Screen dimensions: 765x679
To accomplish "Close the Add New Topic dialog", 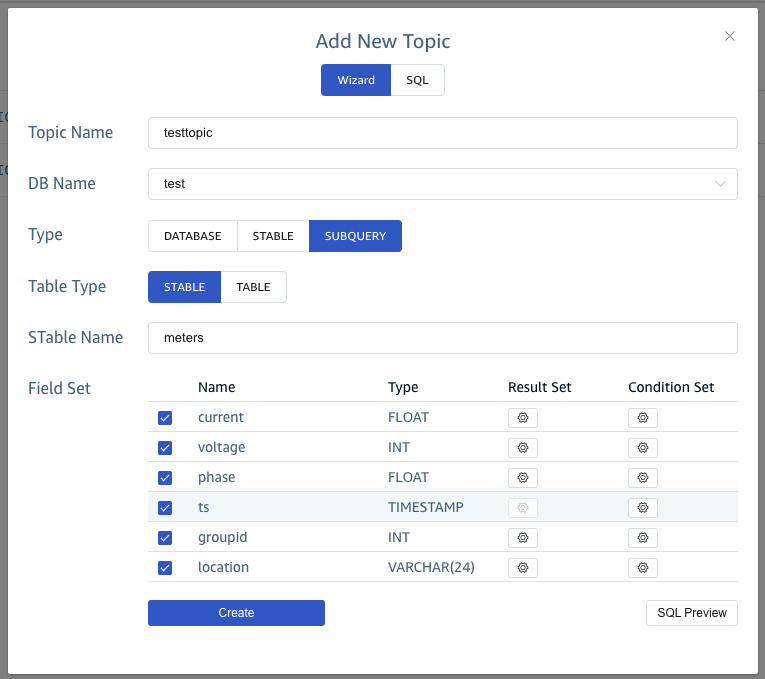I will point(730,36).
